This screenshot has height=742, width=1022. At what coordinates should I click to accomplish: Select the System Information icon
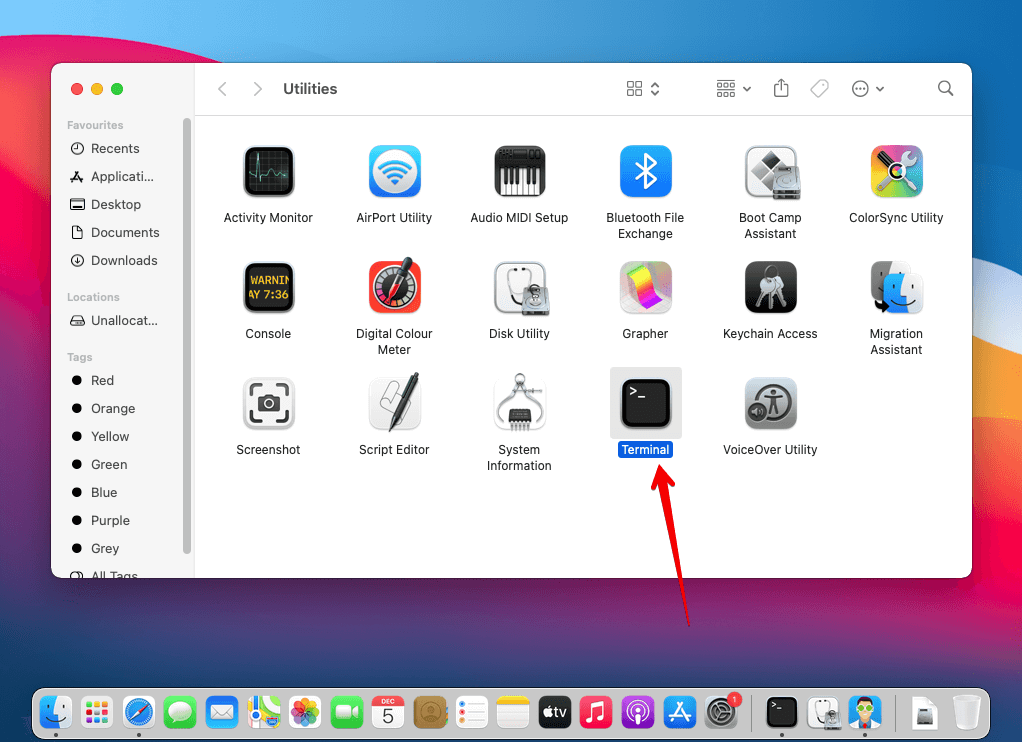[x=519, y=402]
